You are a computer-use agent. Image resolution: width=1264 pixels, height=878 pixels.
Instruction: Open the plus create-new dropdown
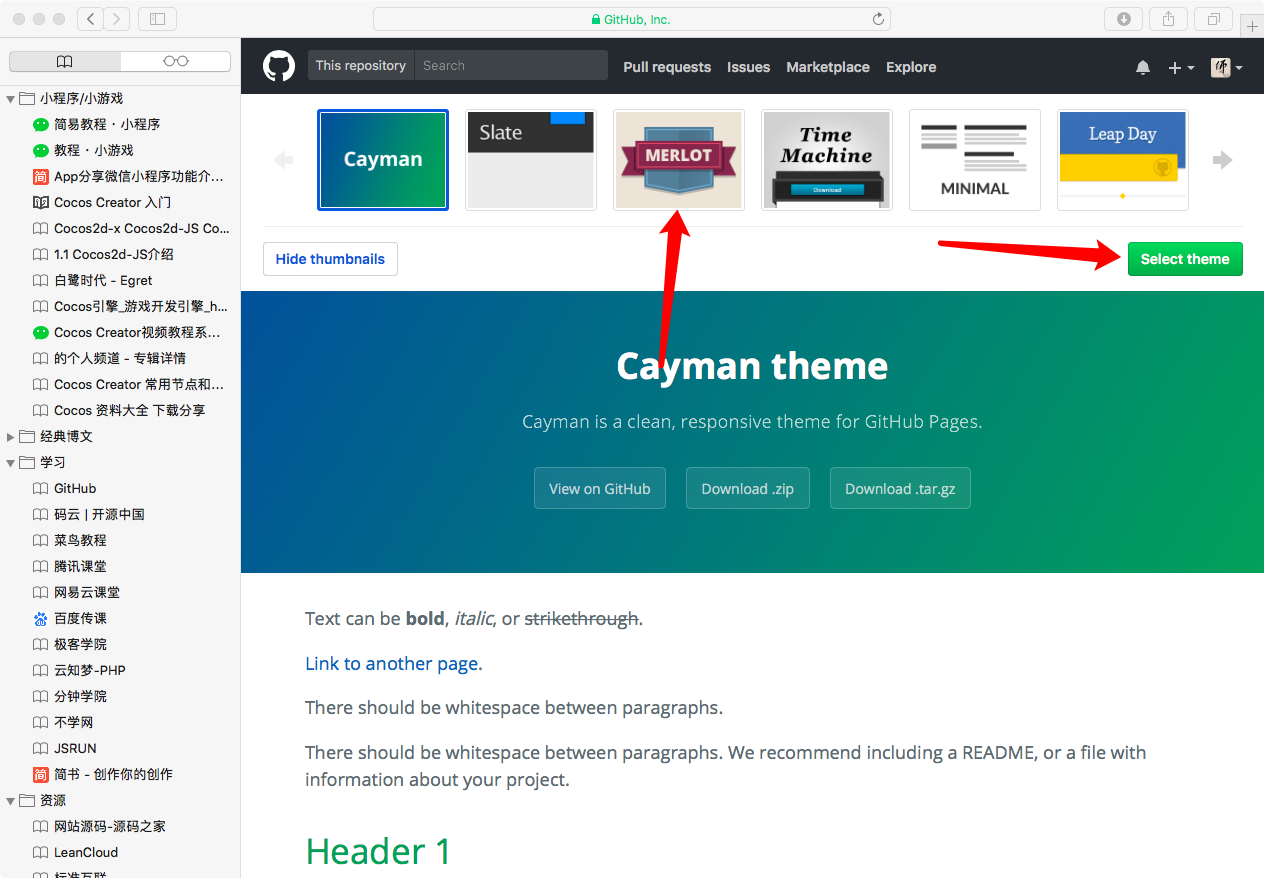1180,67
